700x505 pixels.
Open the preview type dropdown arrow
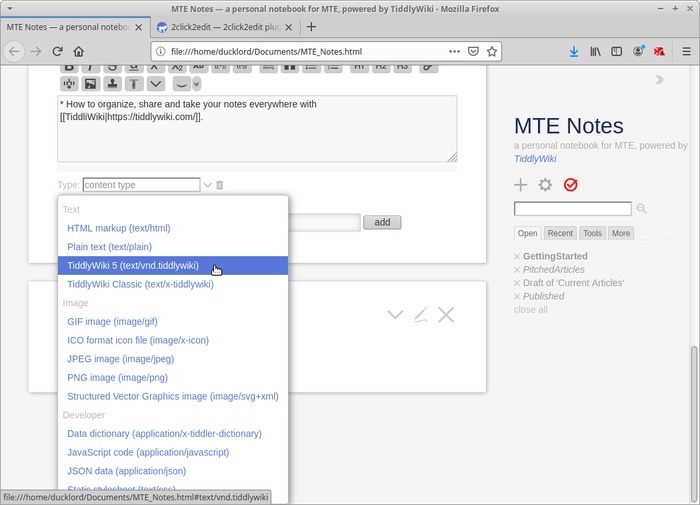pos(196,84)
